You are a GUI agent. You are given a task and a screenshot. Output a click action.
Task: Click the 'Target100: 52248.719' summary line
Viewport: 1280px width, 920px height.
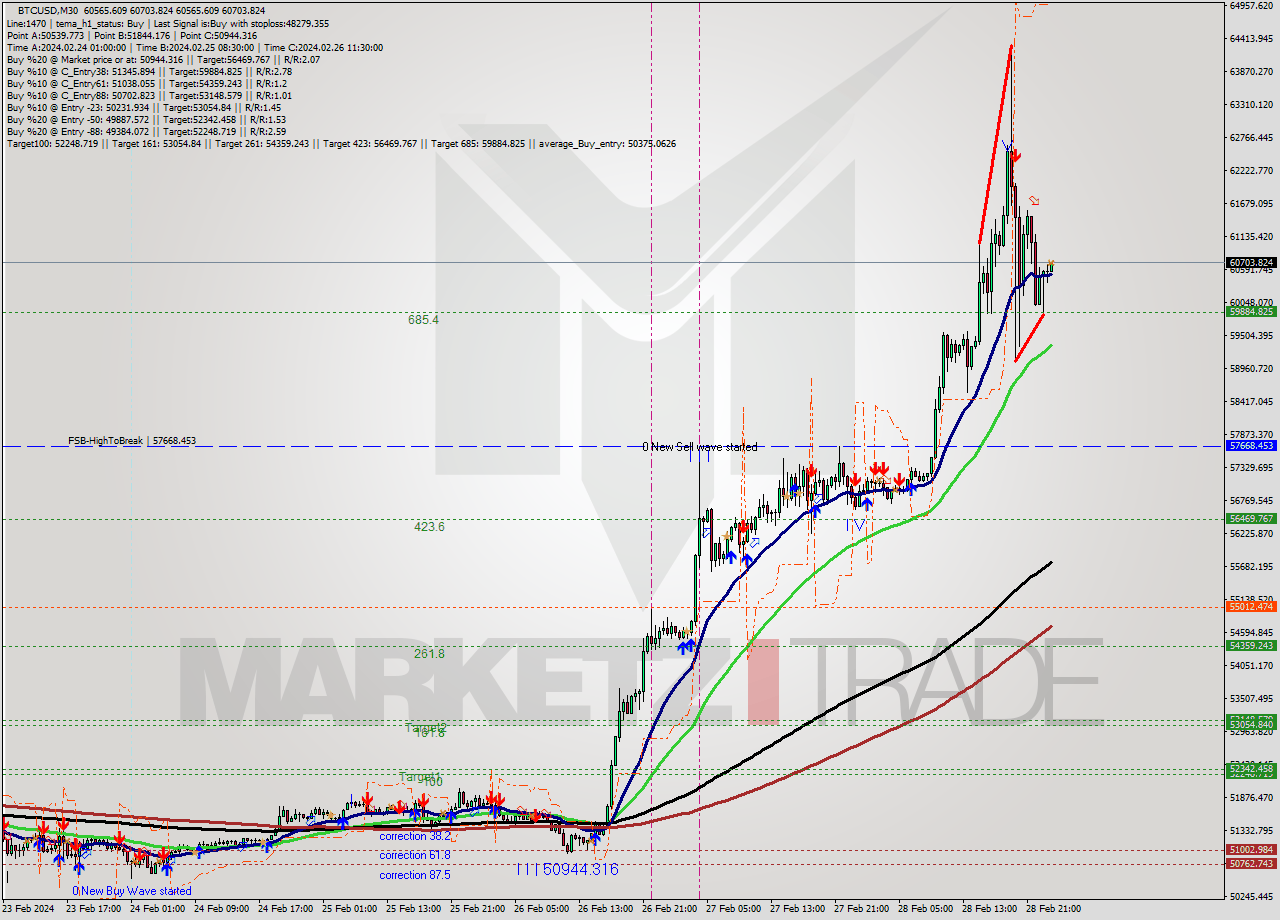[341, 143]
